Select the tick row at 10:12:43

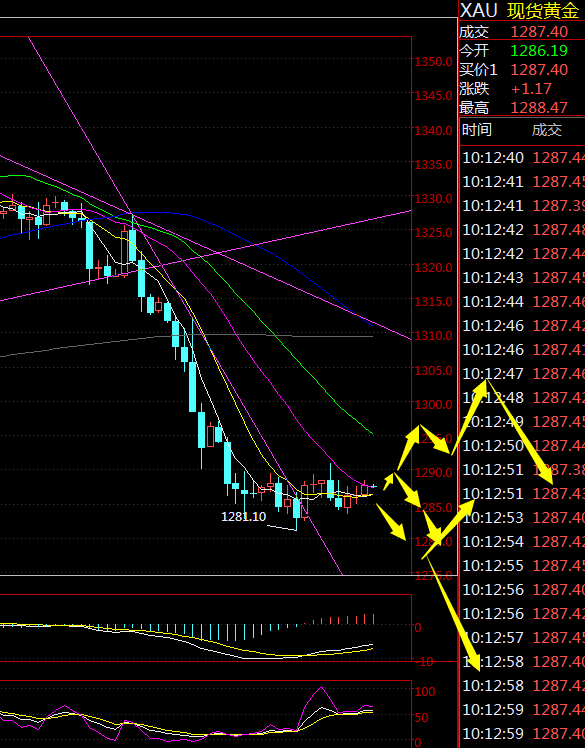point(523,278)
